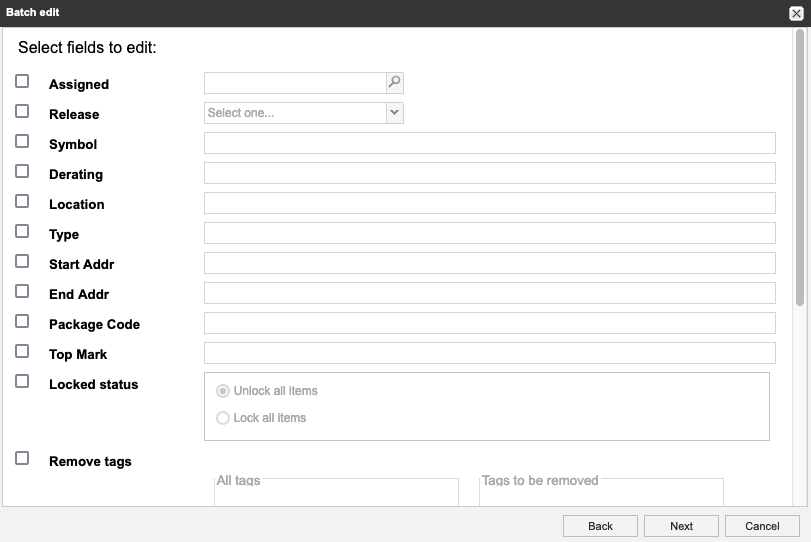The width and height of the screenshot is (811, 542).
Task: Click the Assigned search input
Action: click(295, 83)
